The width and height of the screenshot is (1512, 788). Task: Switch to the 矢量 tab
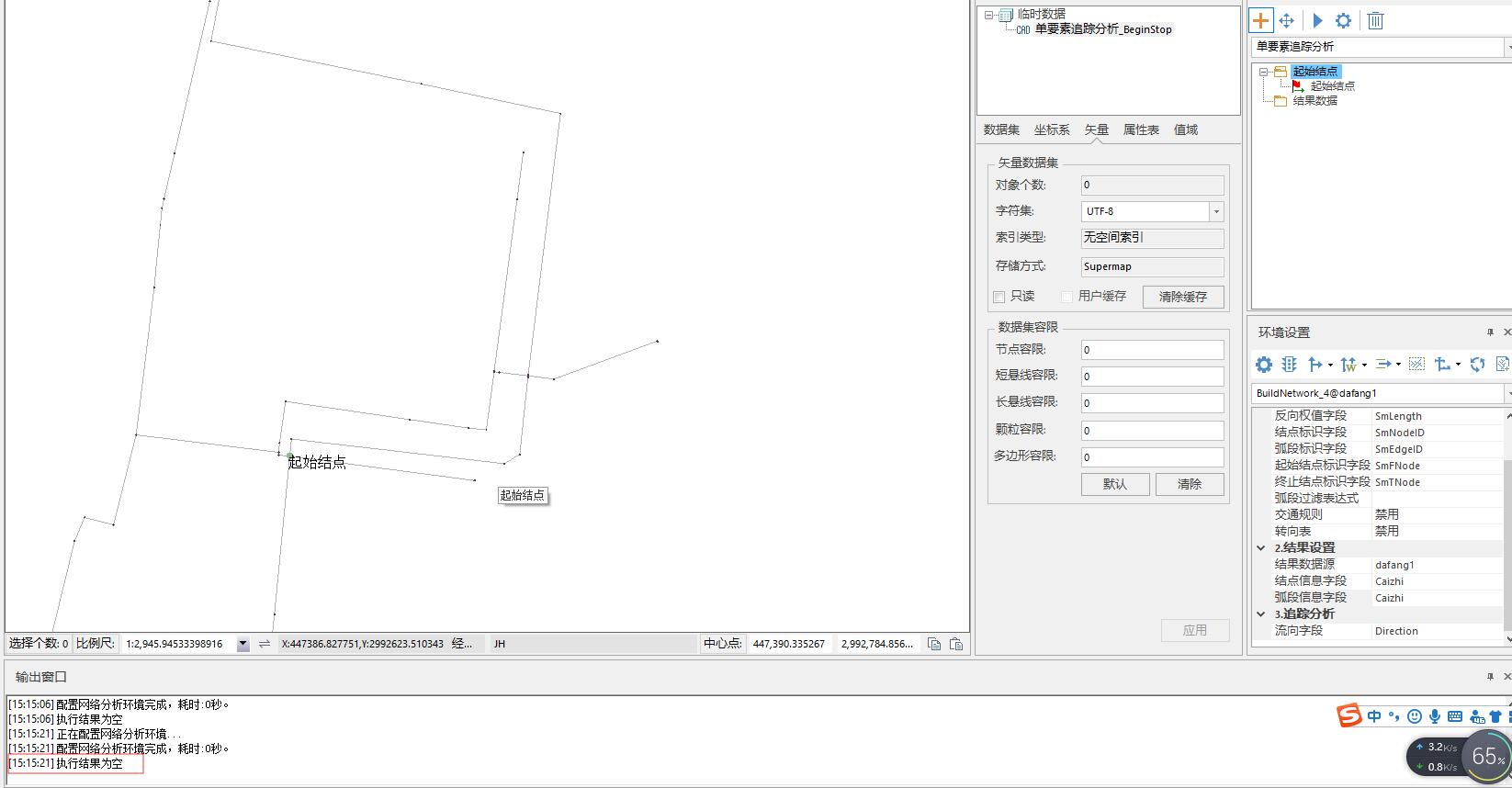click(x=1097, y=129)
